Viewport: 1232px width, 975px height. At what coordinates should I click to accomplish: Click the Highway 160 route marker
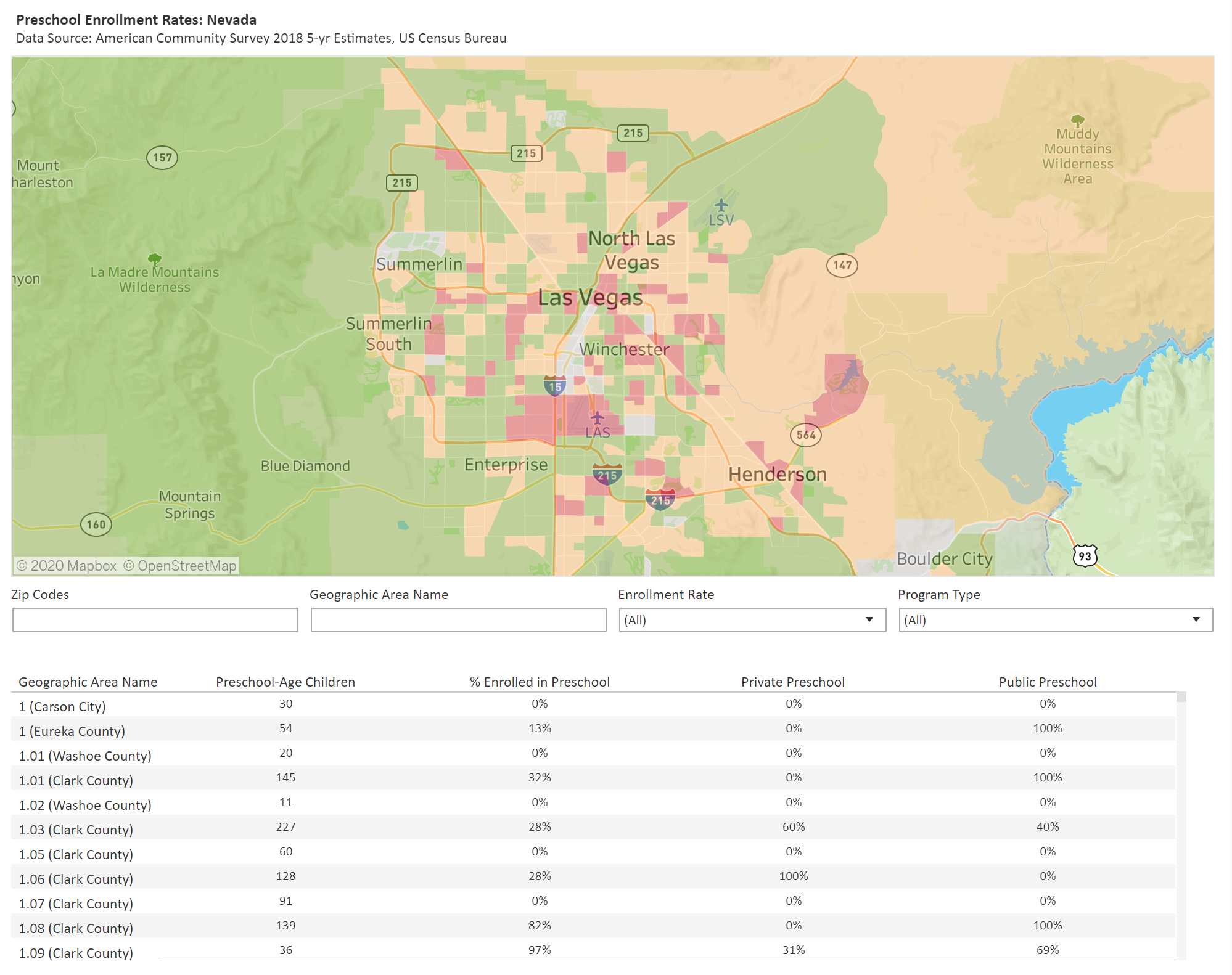pos(96,524)
